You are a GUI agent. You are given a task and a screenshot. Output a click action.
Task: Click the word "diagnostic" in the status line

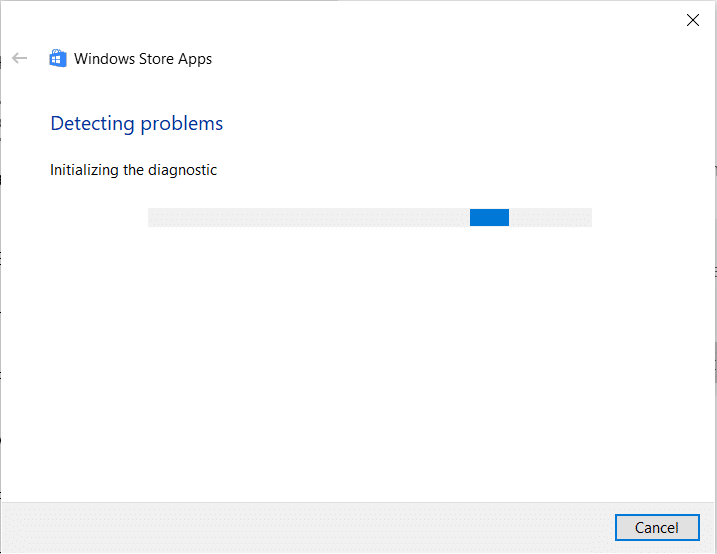coord(183,170)
